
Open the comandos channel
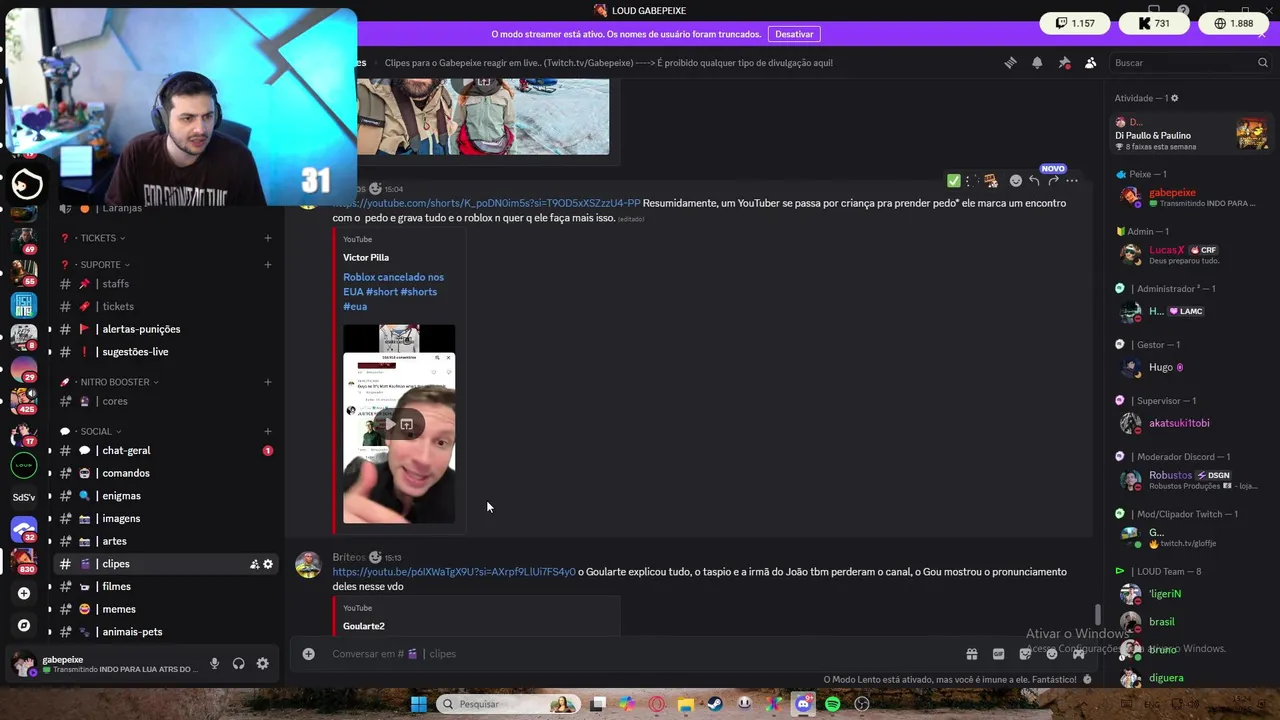pyautogui.click(x=165, y=473)
